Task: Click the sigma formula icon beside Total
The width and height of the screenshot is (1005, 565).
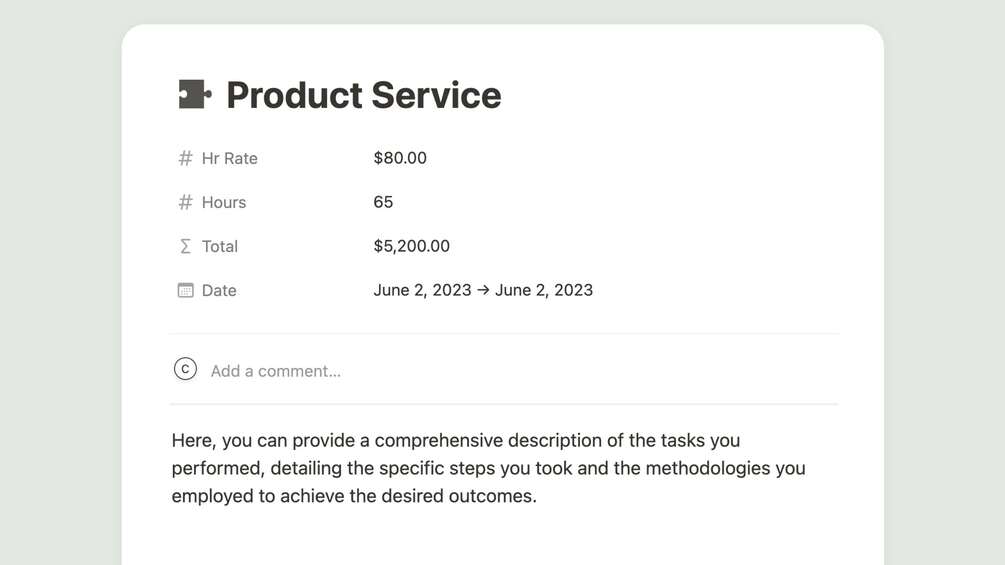Action: click(185, 246)
